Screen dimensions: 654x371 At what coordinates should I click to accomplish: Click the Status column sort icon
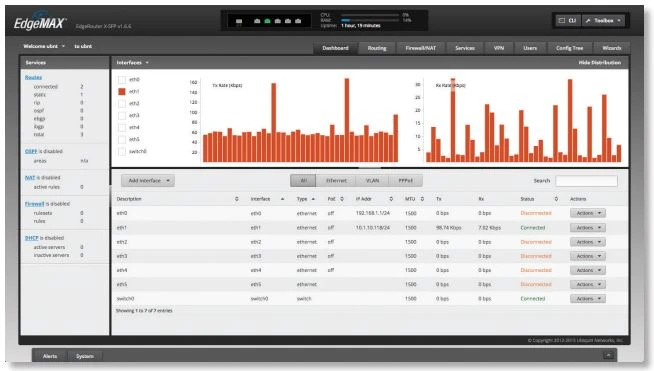556,199
